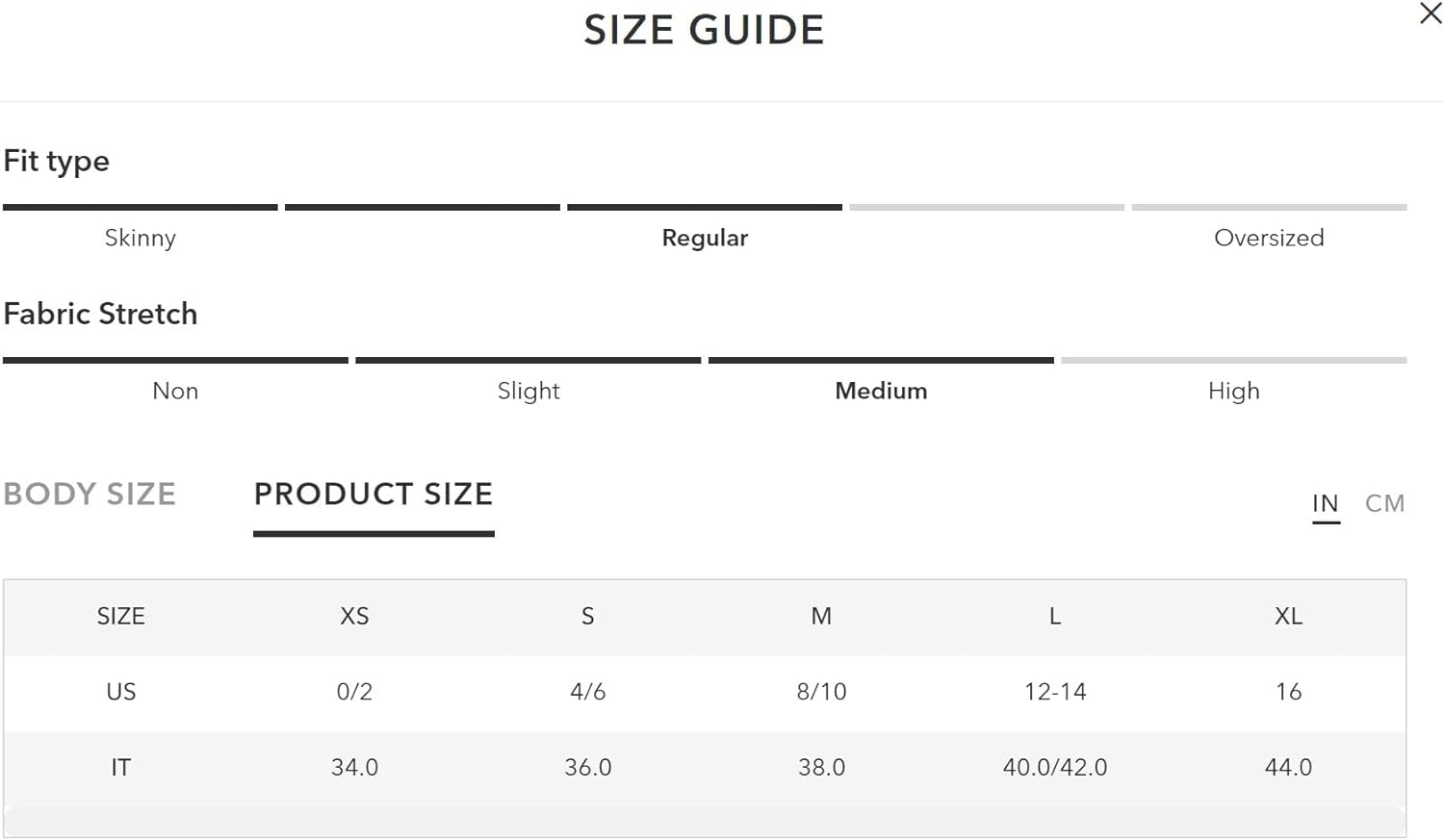1444x840 pixels.
Task: Click the US size 12-14 cell
Action: point(1055,692)
